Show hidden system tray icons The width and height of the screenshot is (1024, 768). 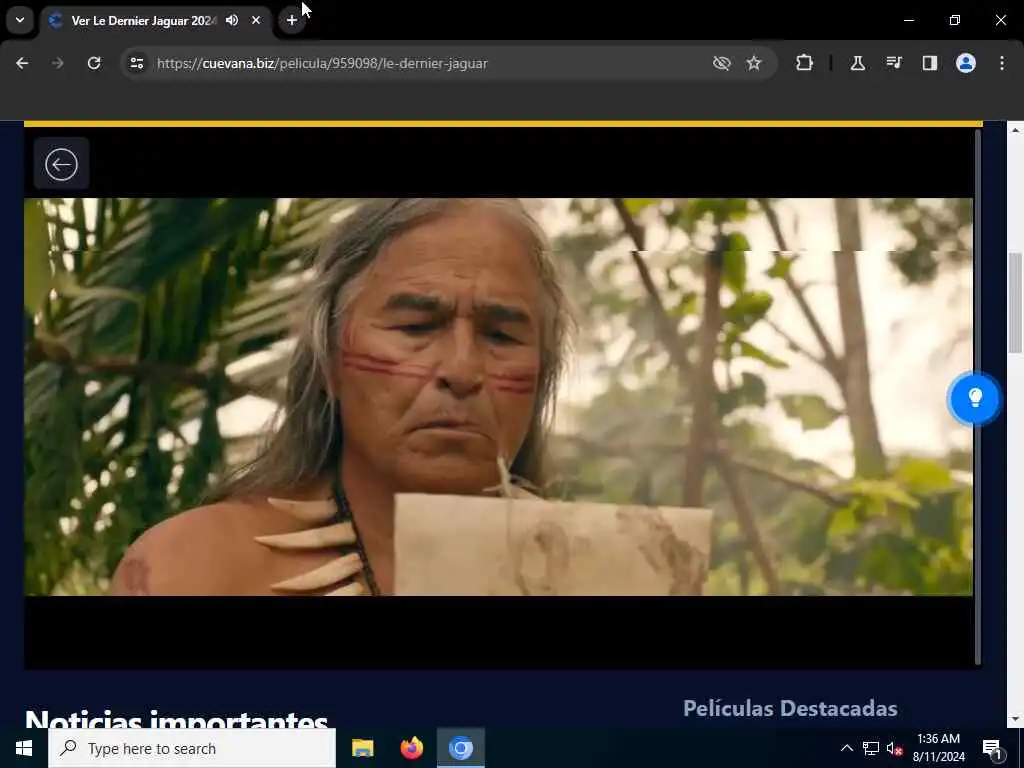pyautogui.click(x=846, y=748)
